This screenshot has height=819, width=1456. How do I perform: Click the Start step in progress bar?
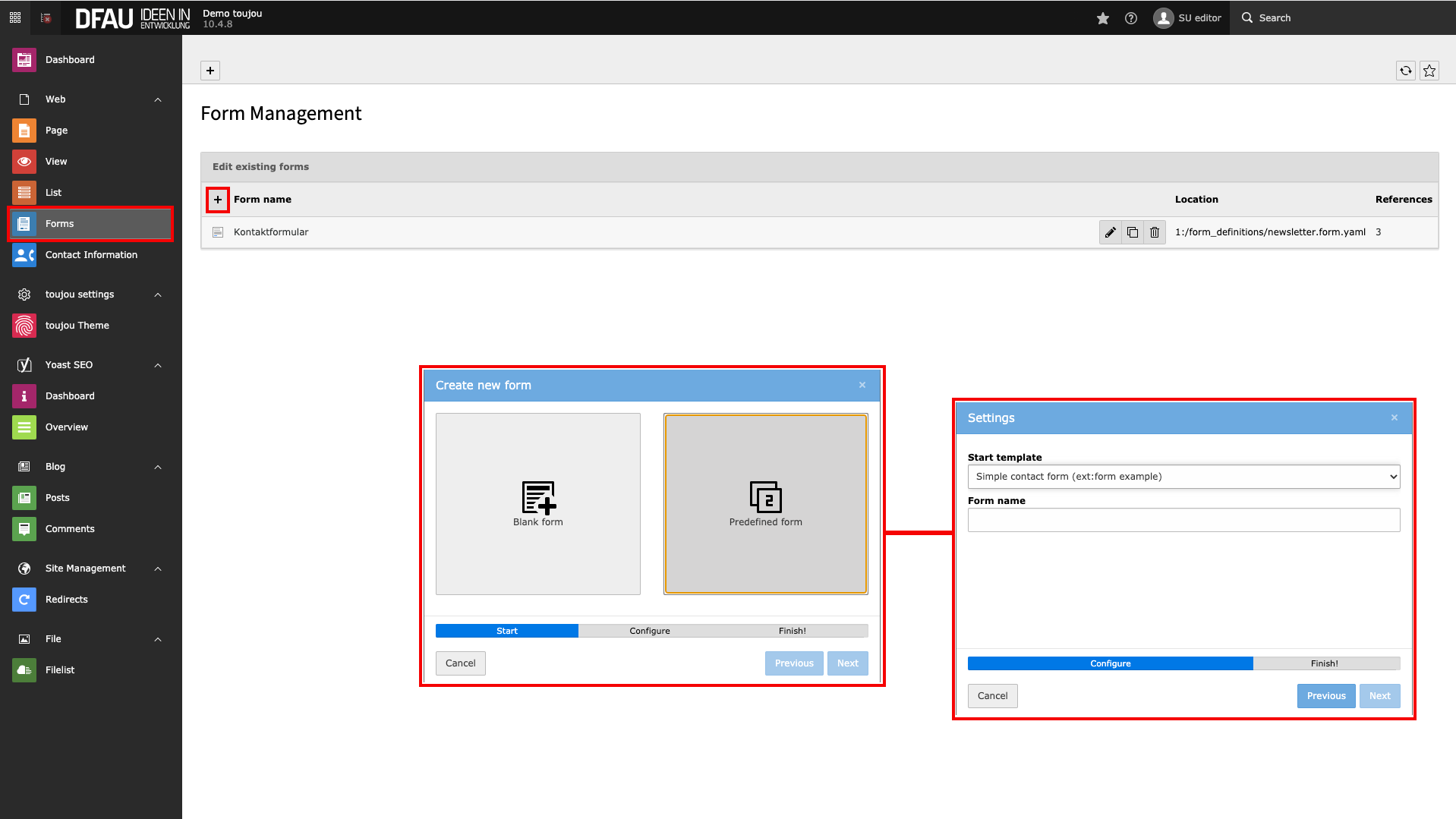tap(506, 631)
